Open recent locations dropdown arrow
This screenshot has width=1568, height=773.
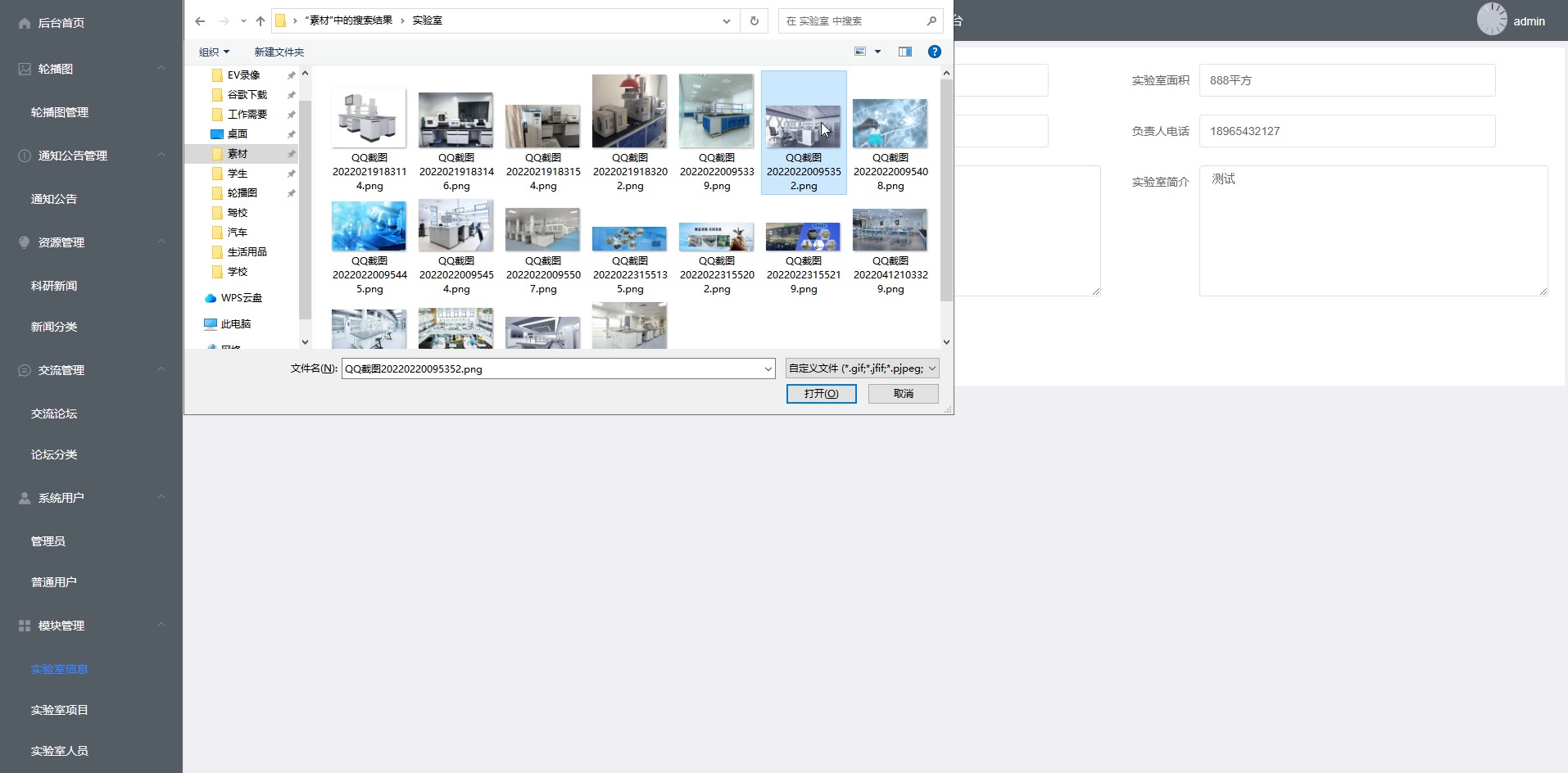coord(243,21)
